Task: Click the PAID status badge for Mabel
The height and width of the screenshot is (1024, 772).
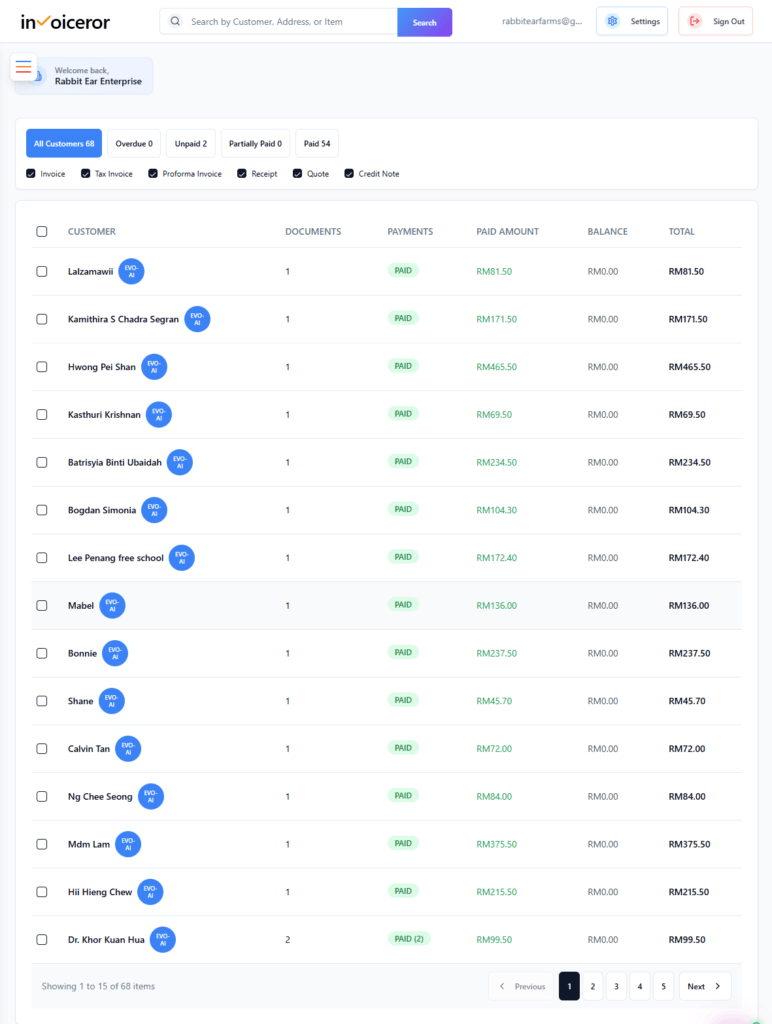Action: tap(403, 605)
